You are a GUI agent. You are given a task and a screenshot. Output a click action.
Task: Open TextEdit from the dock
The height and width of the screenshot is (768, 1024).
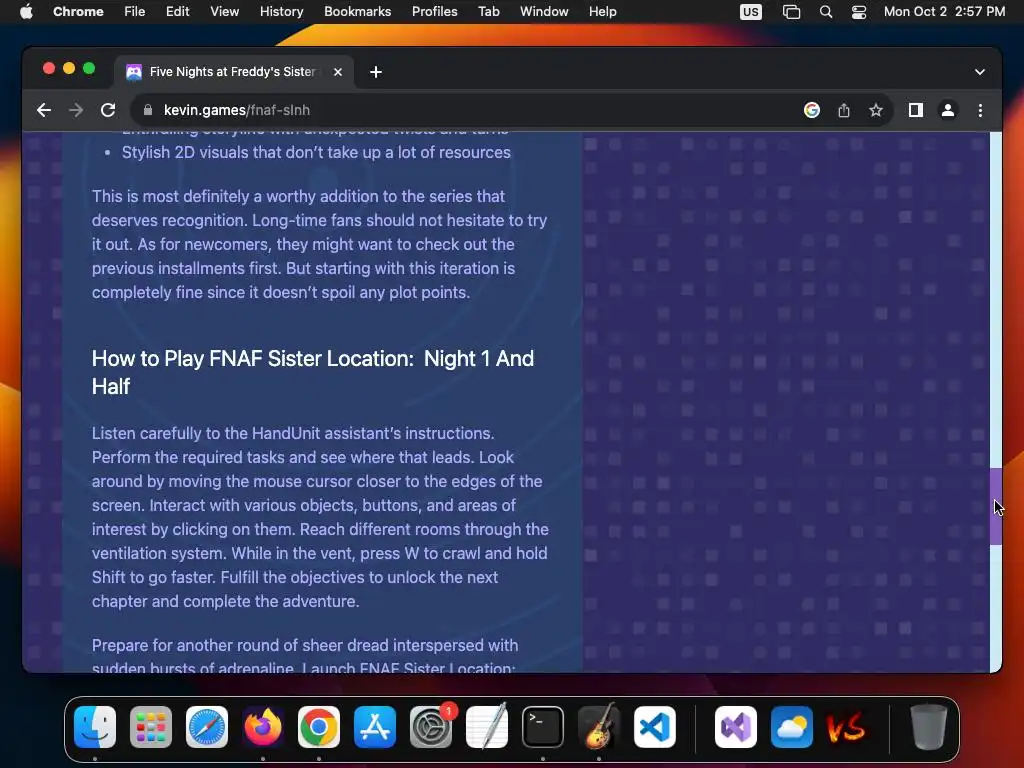487,727
